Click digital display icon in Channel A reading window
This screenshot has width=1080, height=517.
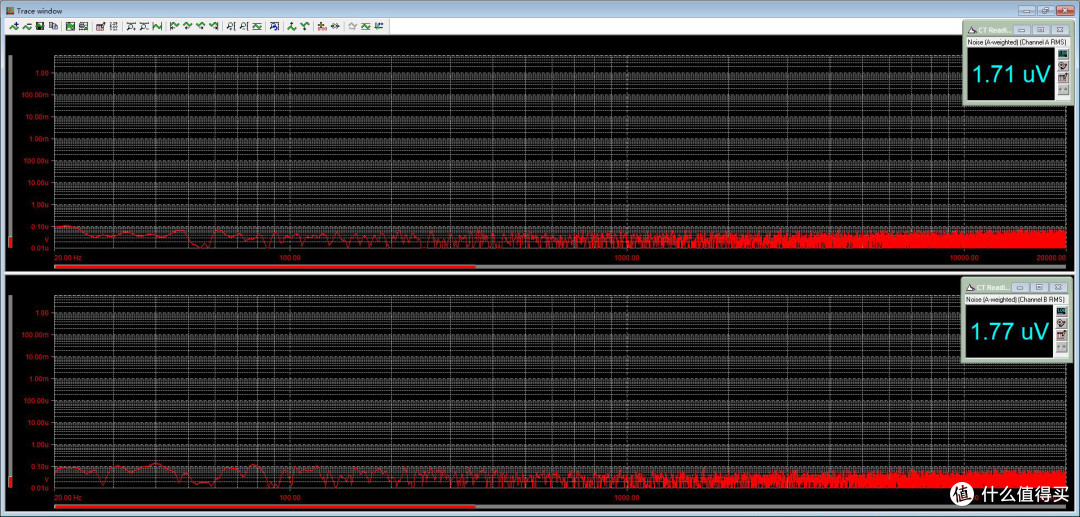pyautogui.click(x=1063, y=54)
